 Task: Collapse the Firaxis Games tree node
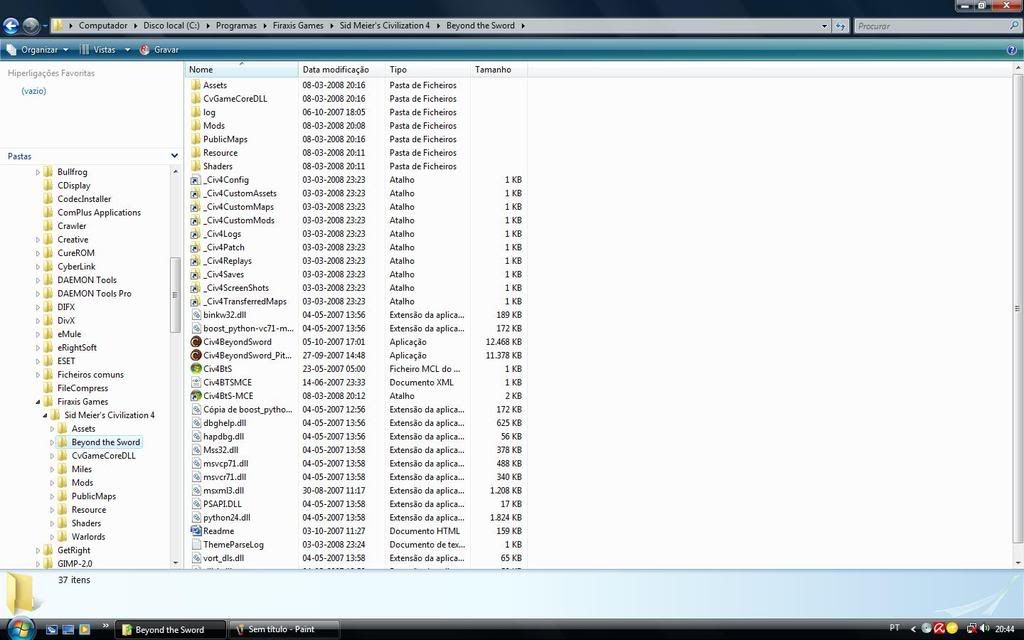pyautogui.click(x=37, y=402)
